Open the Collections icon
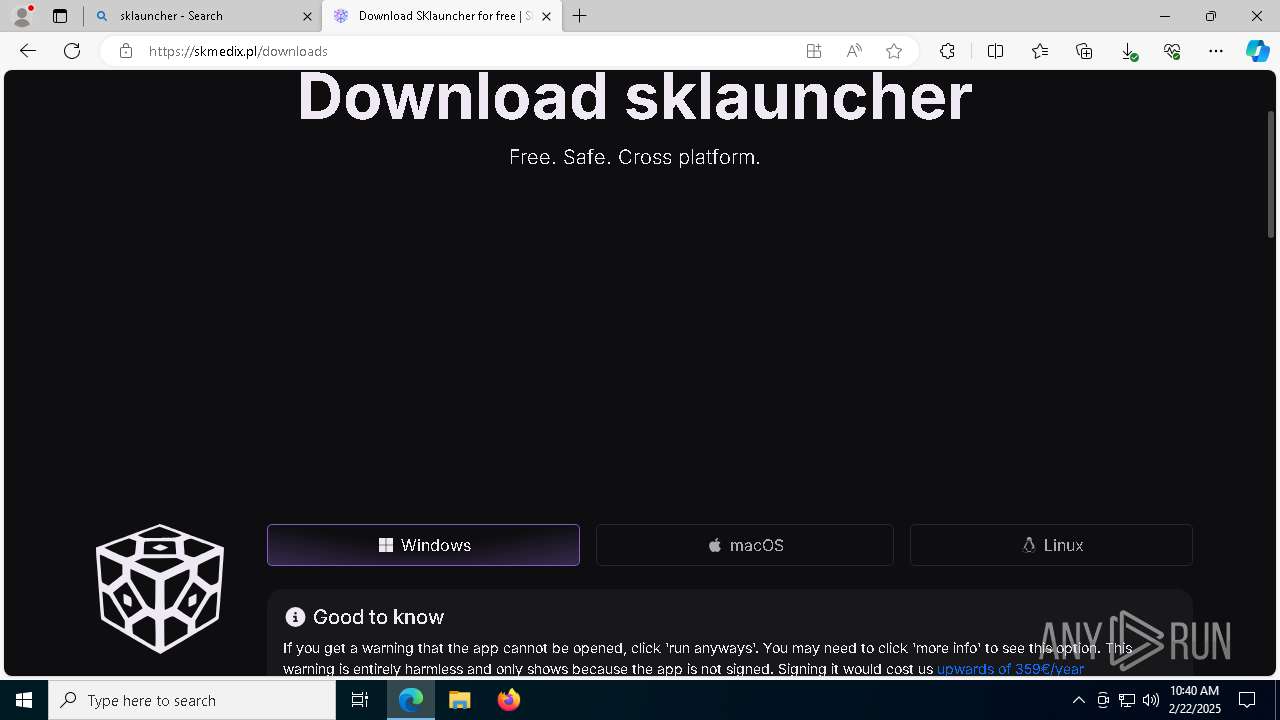 (x=1084, y=51)
